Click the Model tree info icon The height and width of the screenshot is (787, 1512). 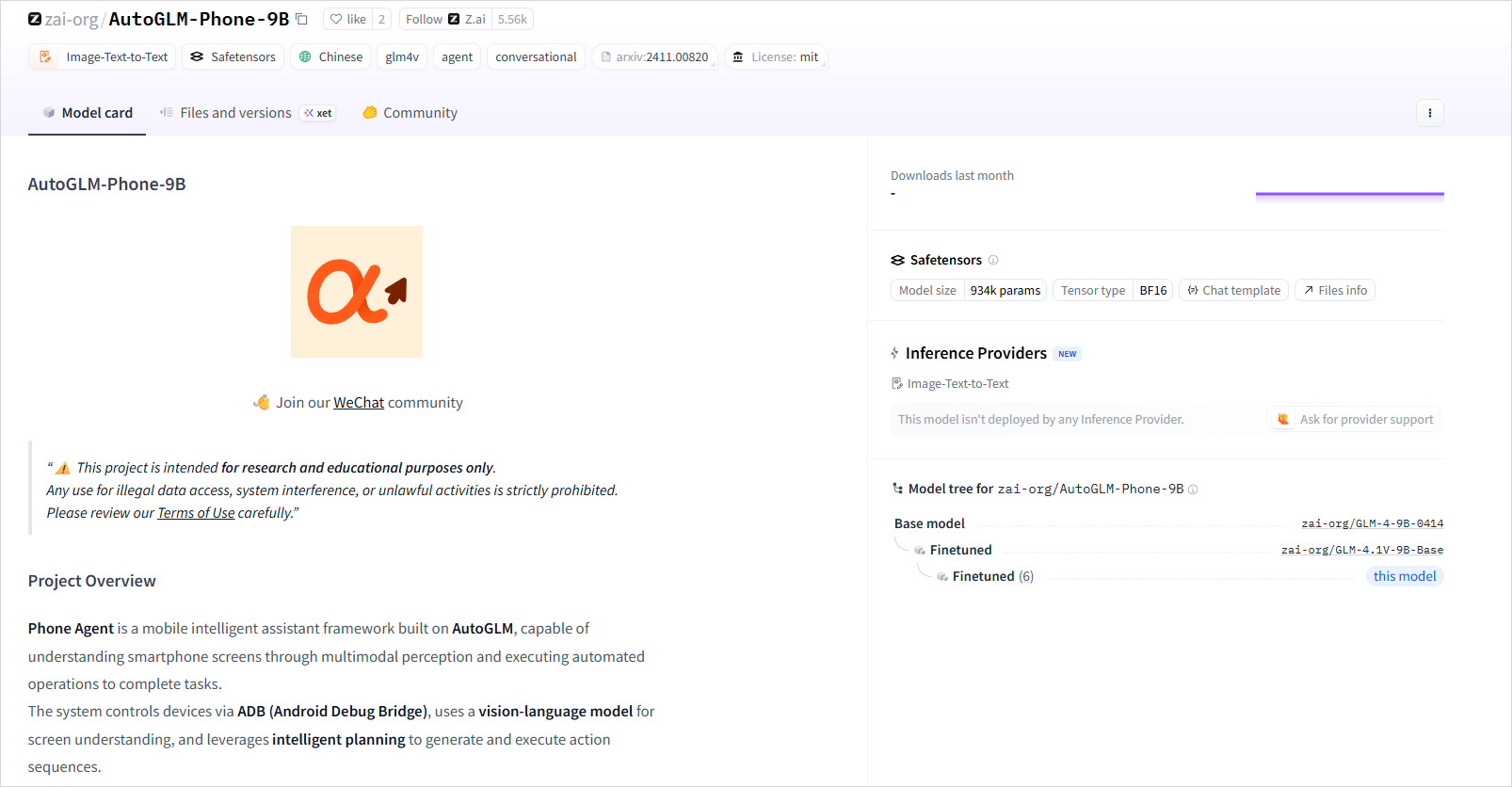pyautogui.click(x=1193, y=490)
